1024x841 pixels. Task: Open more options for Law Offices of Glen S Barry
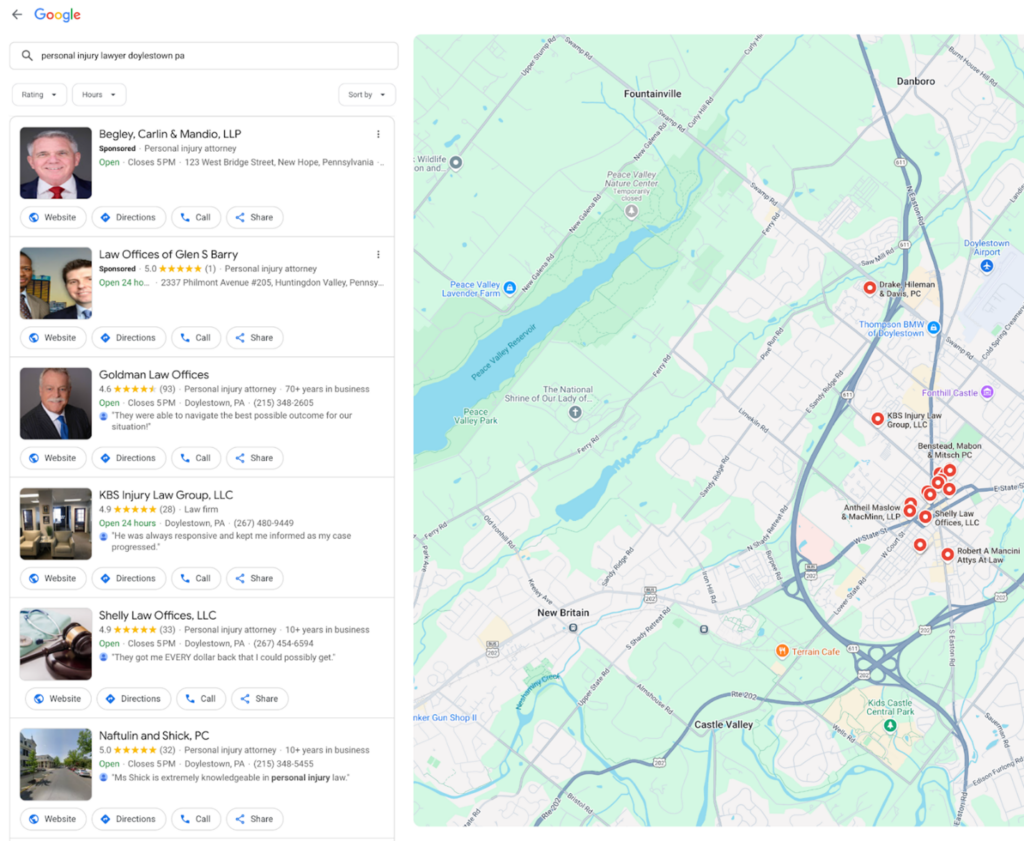point(378,255)
